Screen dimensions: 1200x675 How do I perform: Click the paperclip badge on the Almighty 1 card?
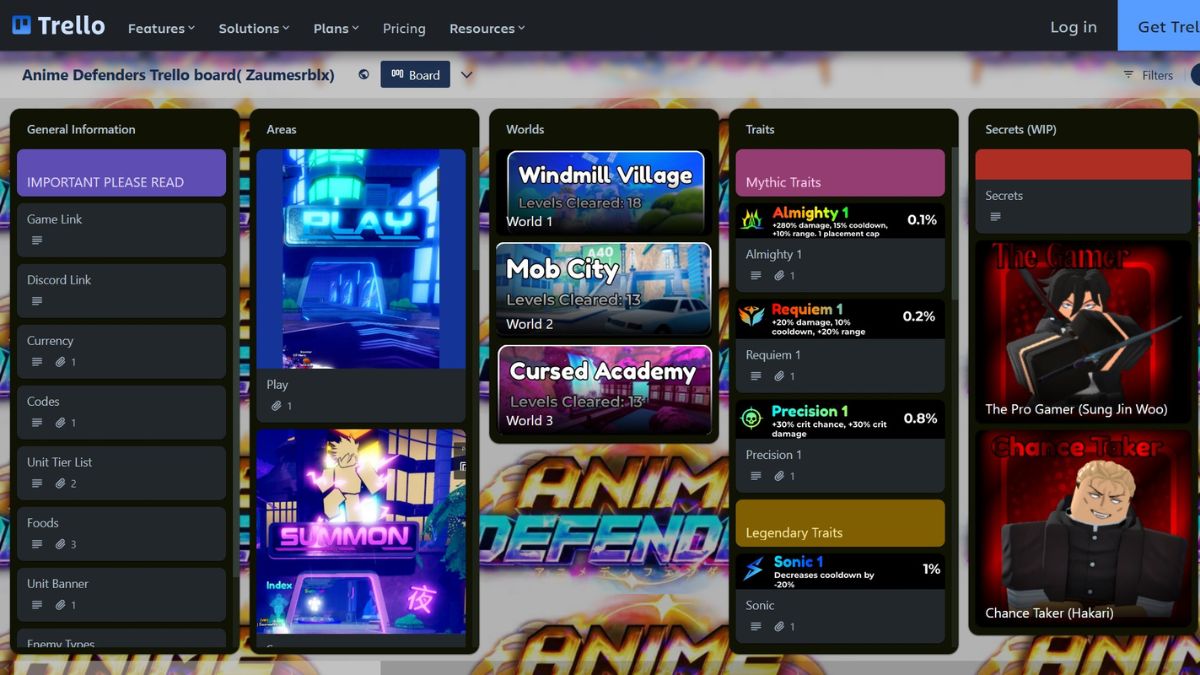tap(779, 276)
